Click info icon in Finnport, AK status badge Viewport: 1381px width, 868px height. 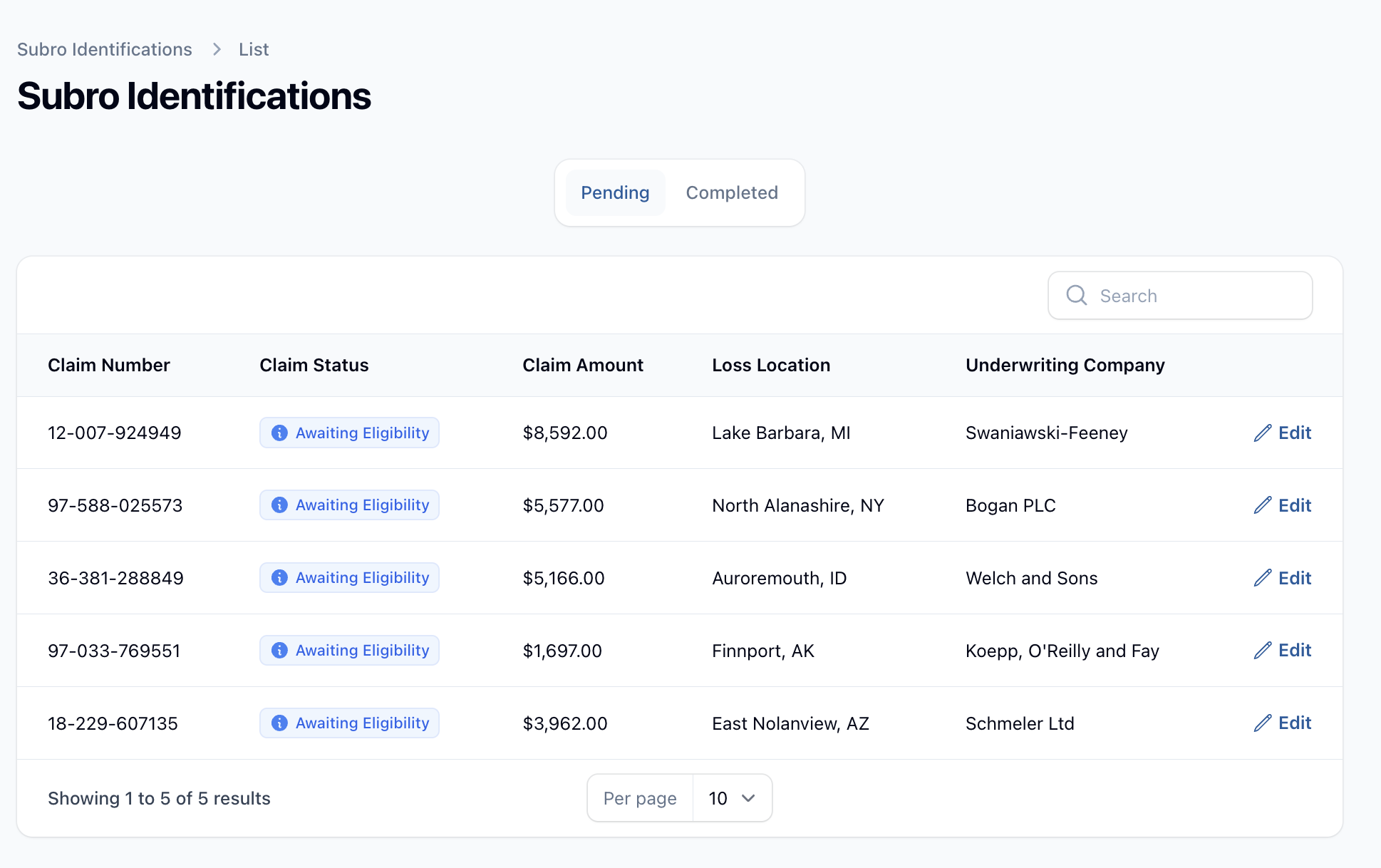pos(279,651)
